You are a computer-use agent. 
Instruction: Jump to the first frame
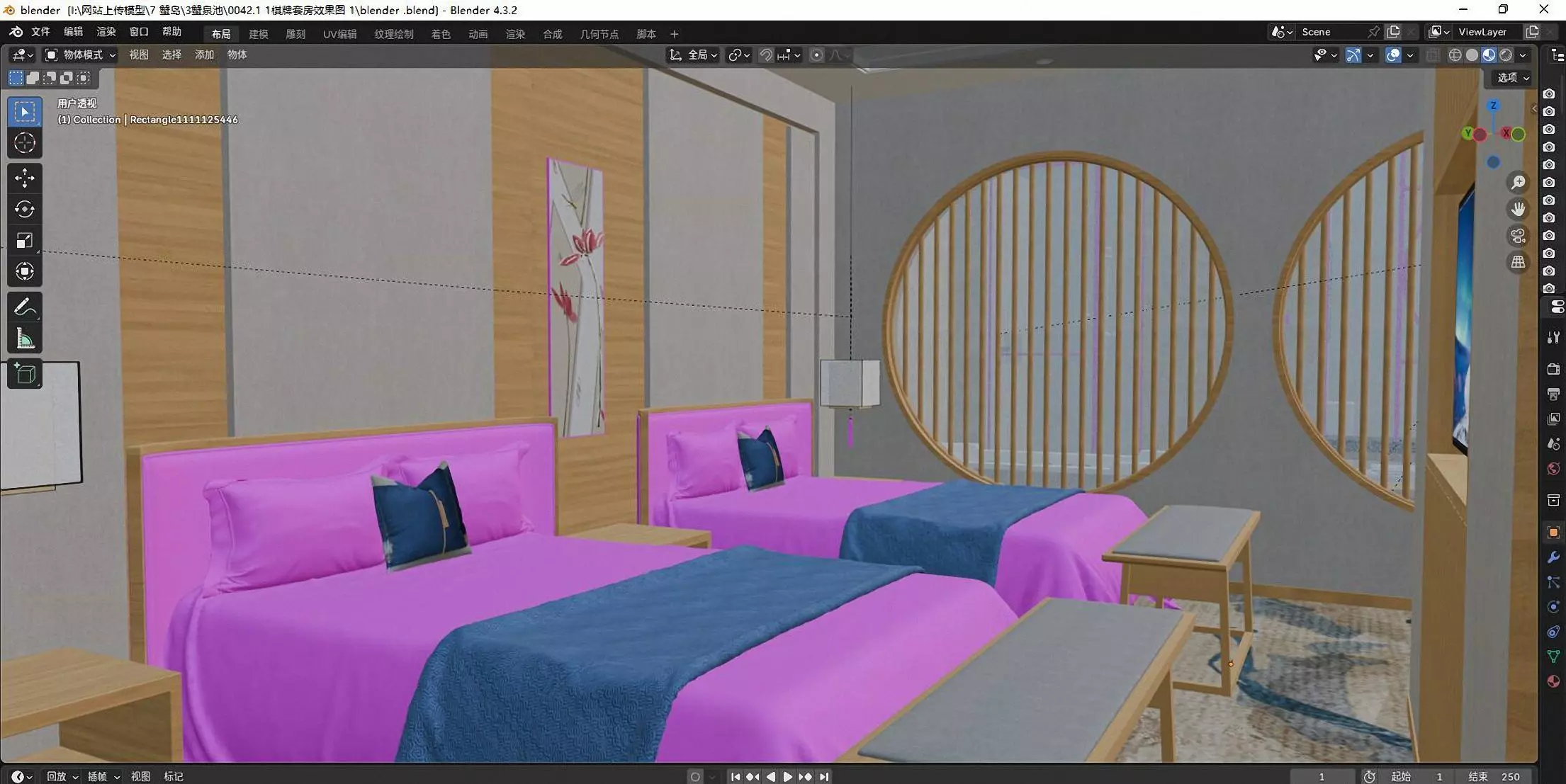click(x=736, y=776)
